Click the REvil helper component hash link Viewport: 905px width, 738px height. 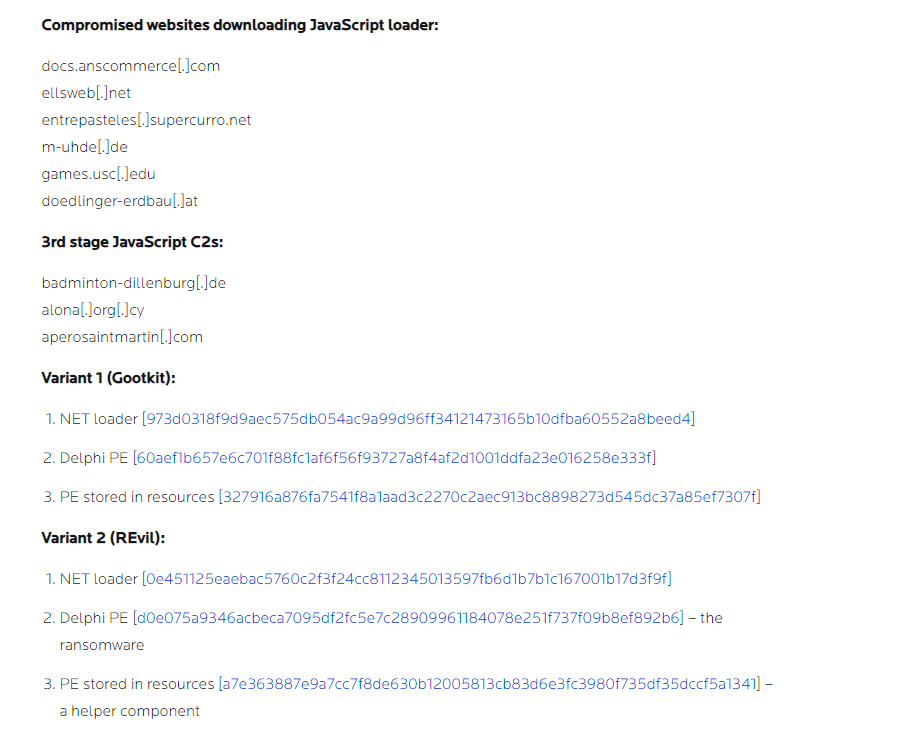pos(489,684)
